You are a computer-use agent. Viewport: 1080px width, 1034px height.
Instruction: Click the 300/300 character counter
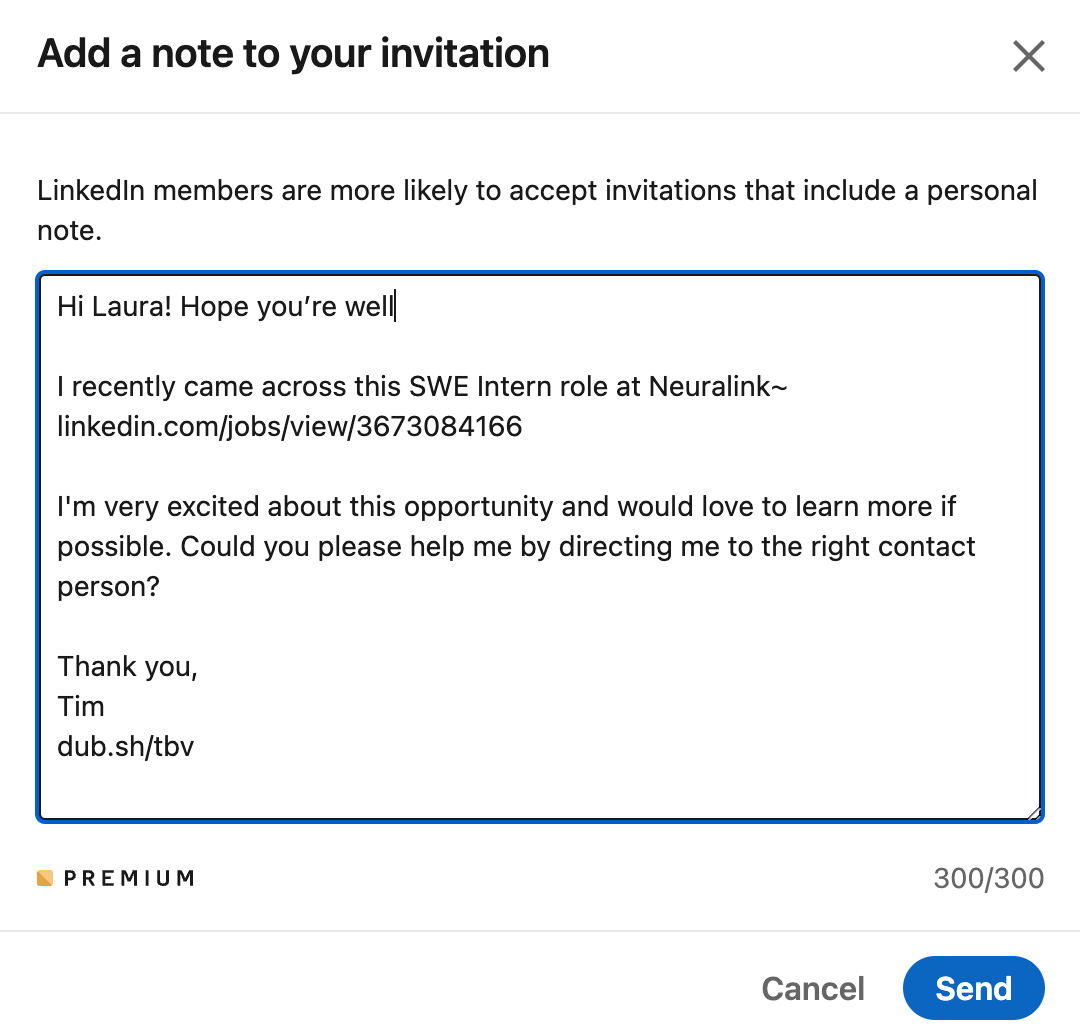[x=988, y=878]
